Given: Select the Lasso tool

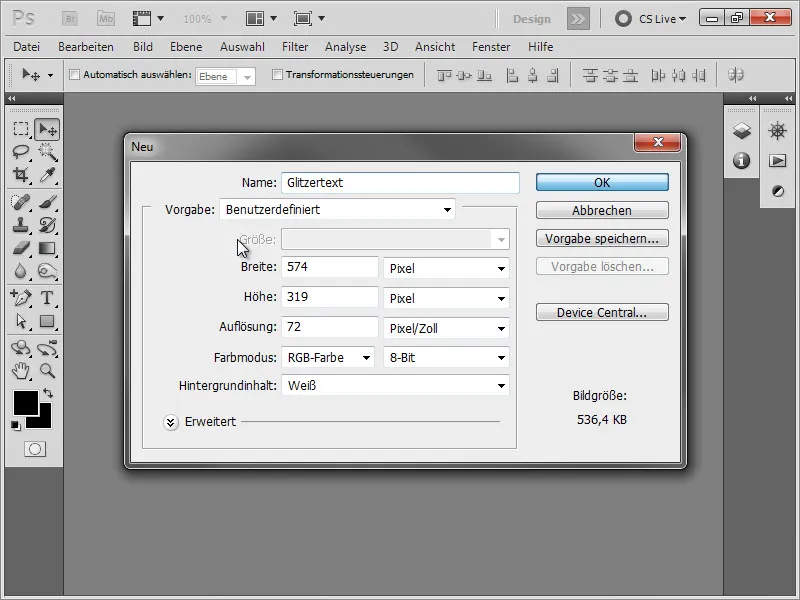Looking at the screenshot, I should coord(21,152).
